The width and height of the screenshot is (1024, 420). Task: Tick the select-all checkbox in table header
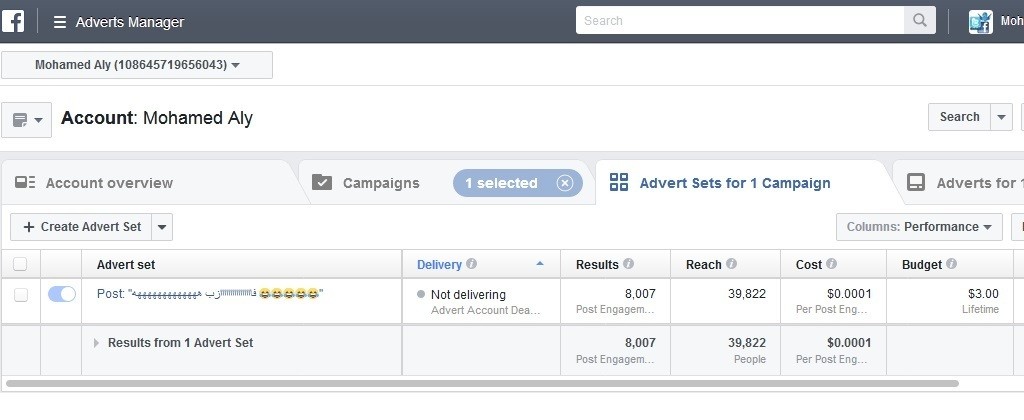click(x=20, y=265)
